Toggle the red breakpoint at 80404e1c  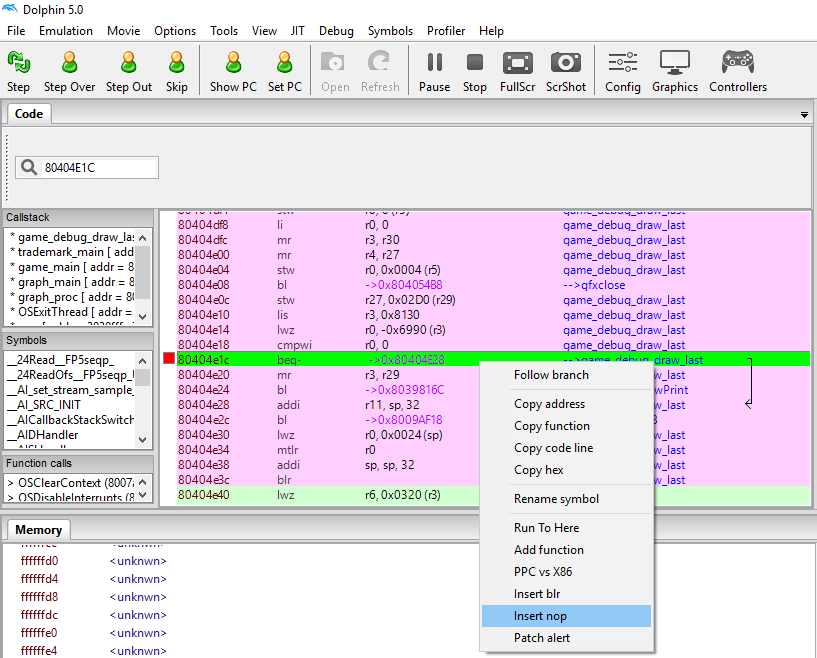168,360
